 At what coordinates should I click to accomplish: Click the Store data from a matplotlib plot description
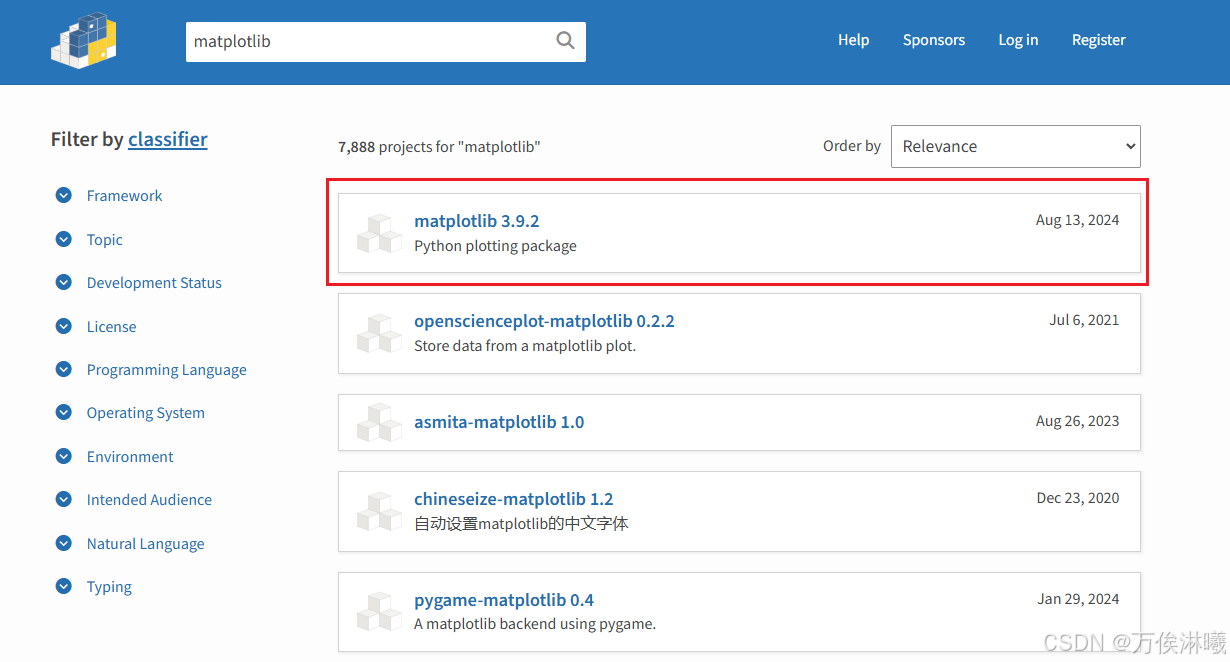click(525, 346)
